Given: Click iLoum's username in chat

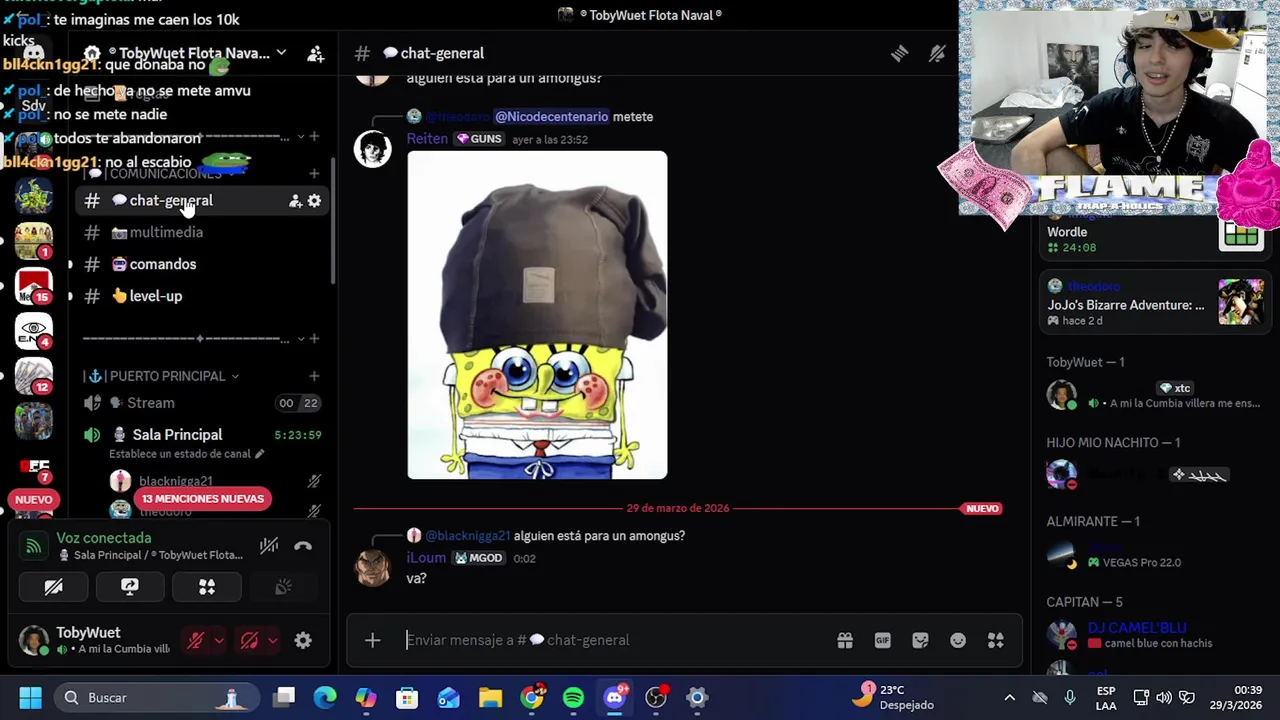Looking at the screenshot, I should click(426, 558).
